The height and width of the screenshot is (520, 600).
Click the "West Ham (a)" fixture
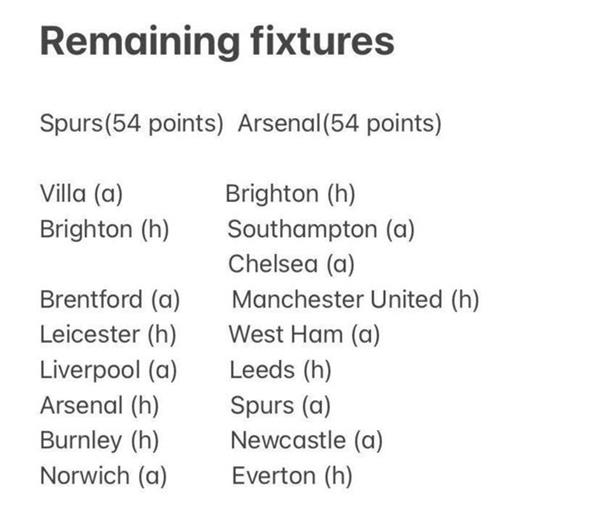pyautogui.click(x=305, y=334)
